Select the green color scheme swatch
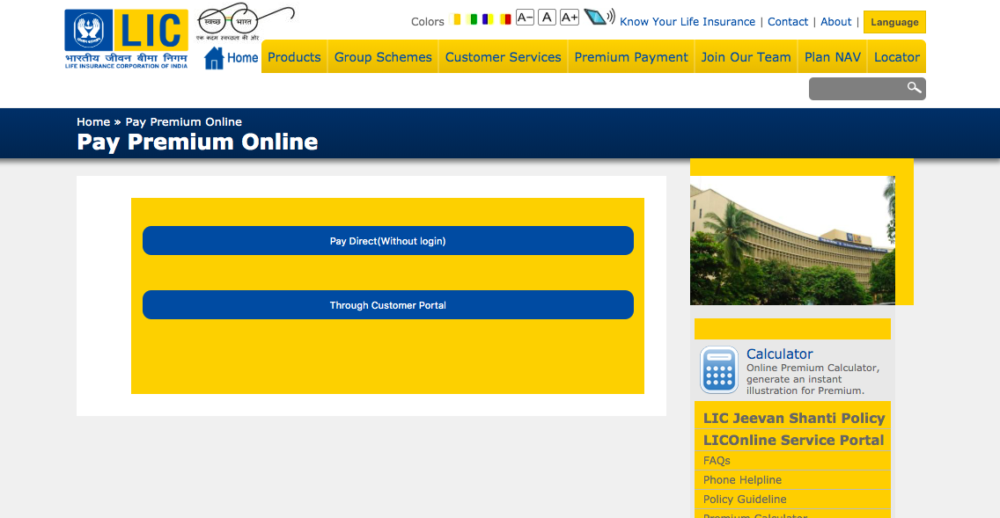The width and height of the screenshot is (1000, 518). pos(473,19)
